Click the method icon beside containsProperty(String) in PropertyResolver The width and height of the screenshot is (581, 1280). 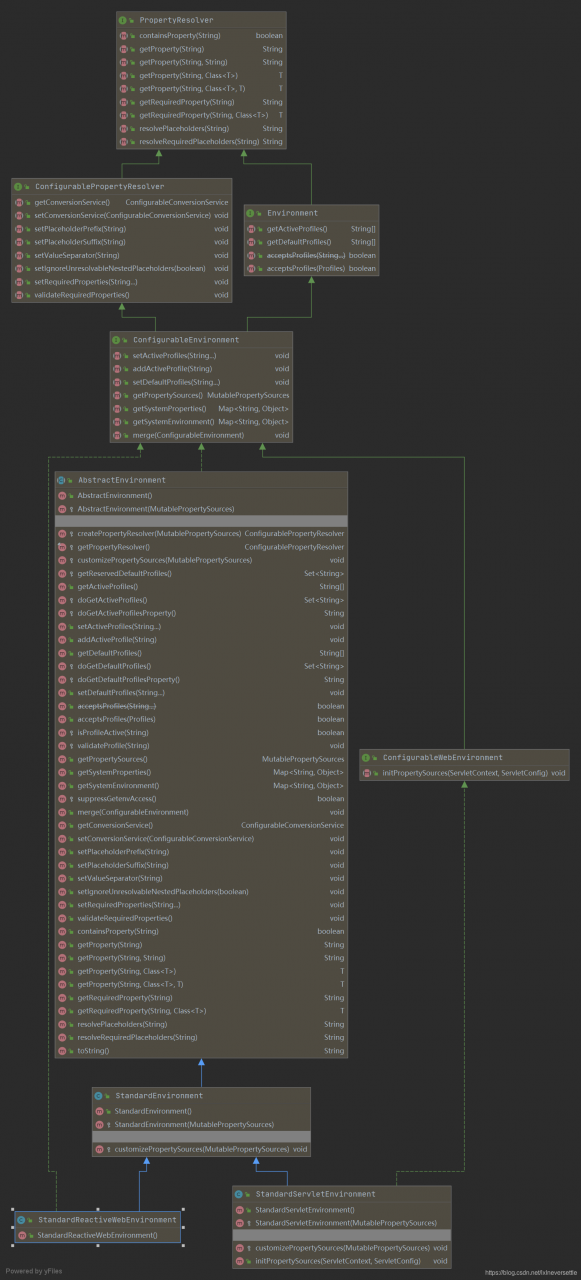coord(123,35)
